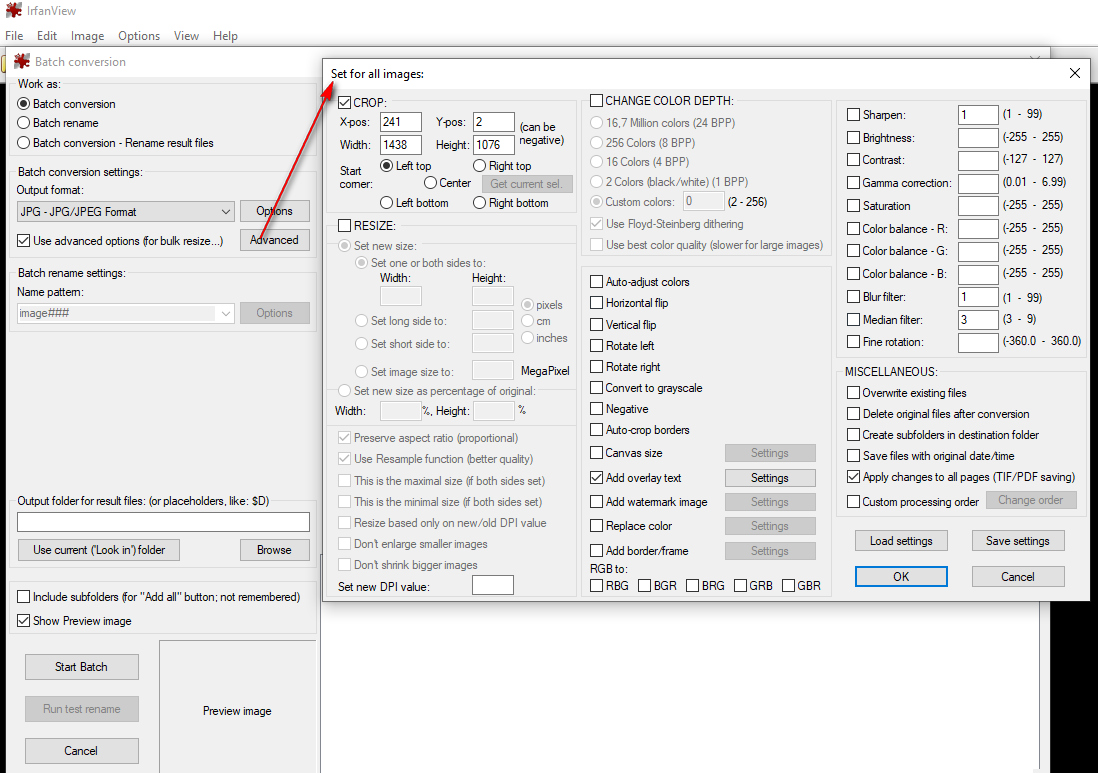Viewport: 1098px width, 773px height.
Task: Enable the Sharpen checkbox
Action: (854, 115)
